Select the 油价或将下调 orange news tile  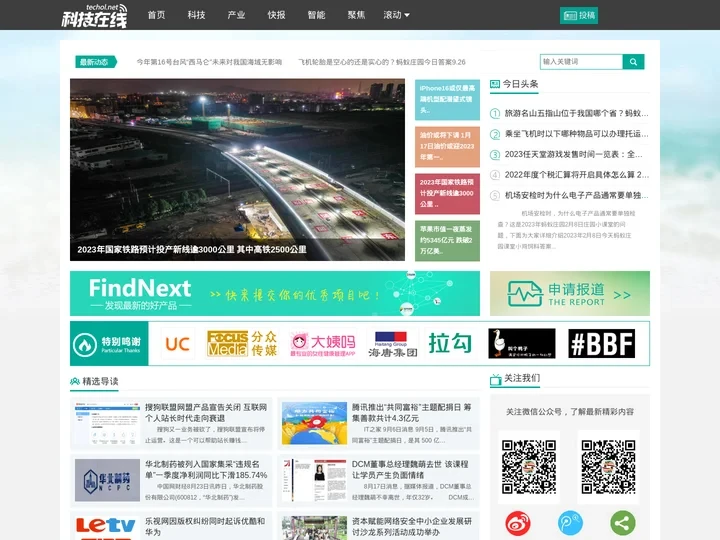(447, 146)
